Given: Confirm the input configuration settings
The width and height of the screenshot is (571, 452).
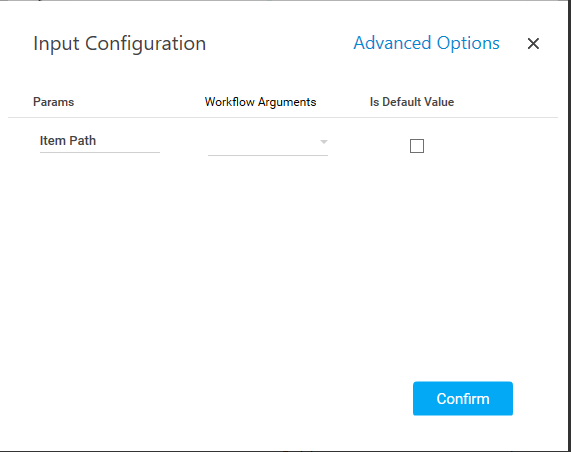Looking at the screenshot, I should (462, 398).
